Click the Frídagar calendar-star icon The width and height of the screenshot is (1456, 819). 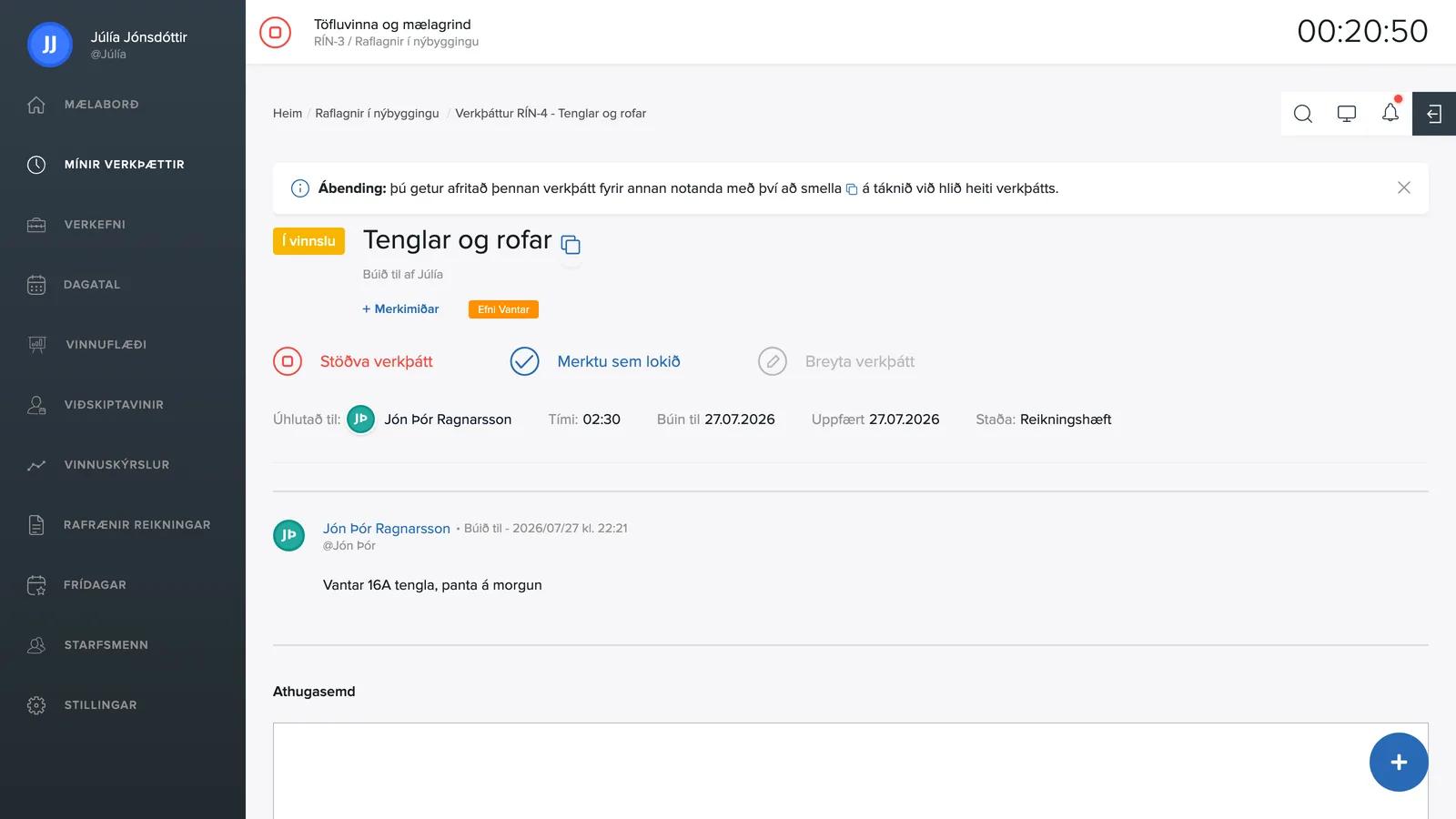[x=36, y=585]
